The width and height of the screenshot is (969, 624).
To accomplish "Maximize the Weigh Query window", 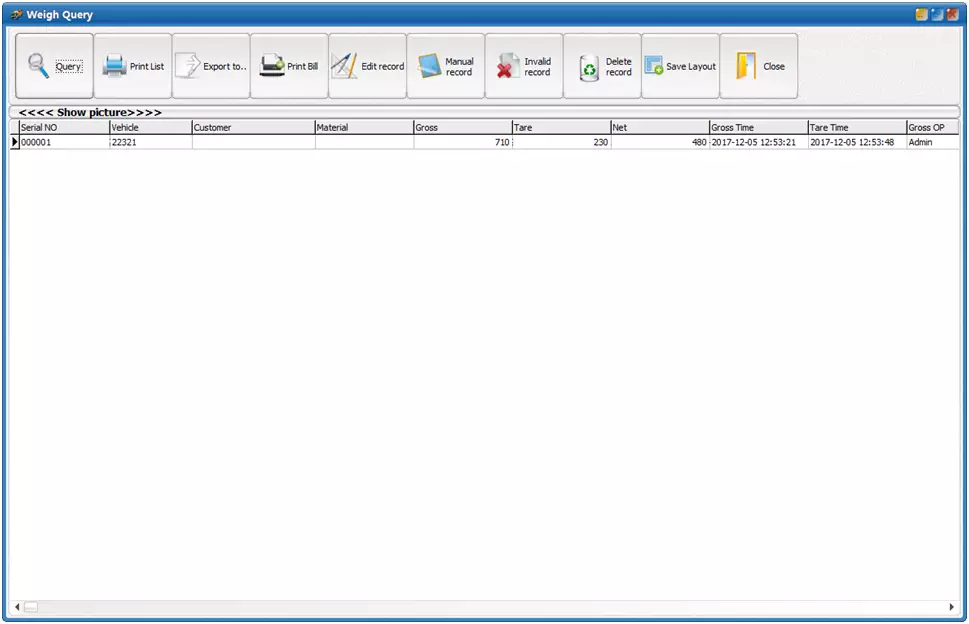I will click(x=937, y=14).
